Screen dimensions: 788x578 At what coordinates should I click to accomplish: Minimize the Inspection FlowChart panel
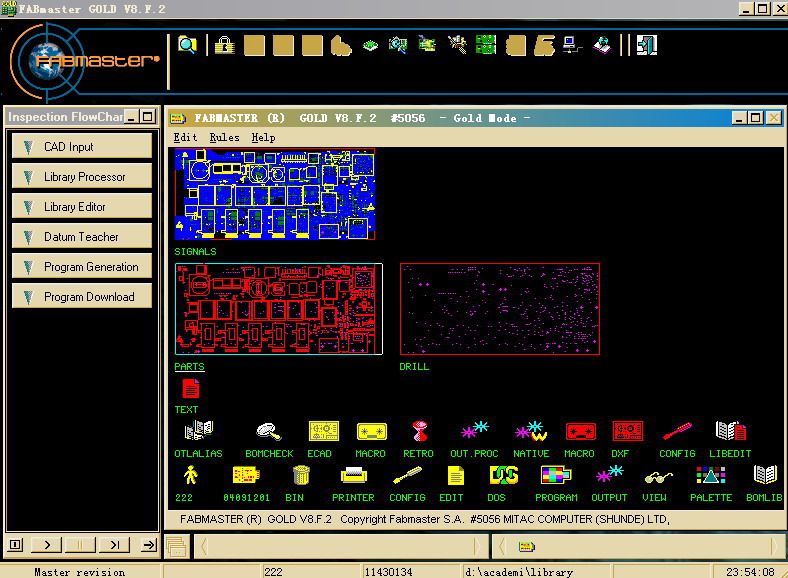coord(132,117)
